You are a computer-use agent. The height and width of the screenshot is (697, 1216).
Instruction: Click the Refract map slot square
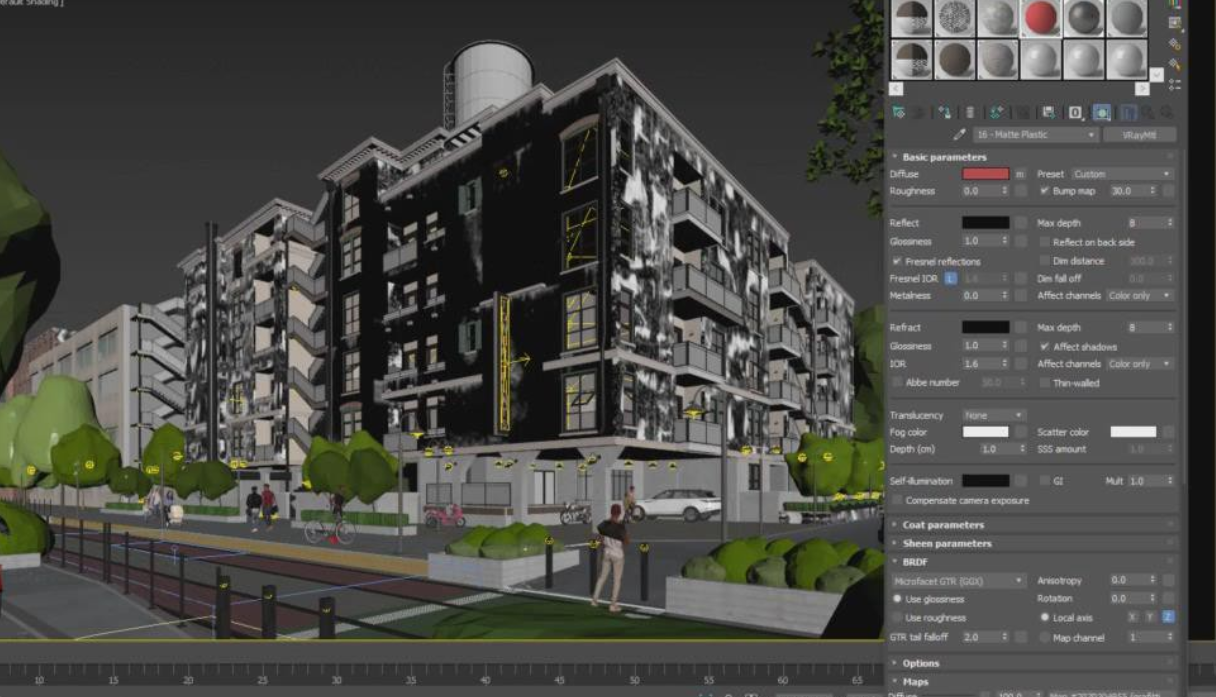[1021, 327]
